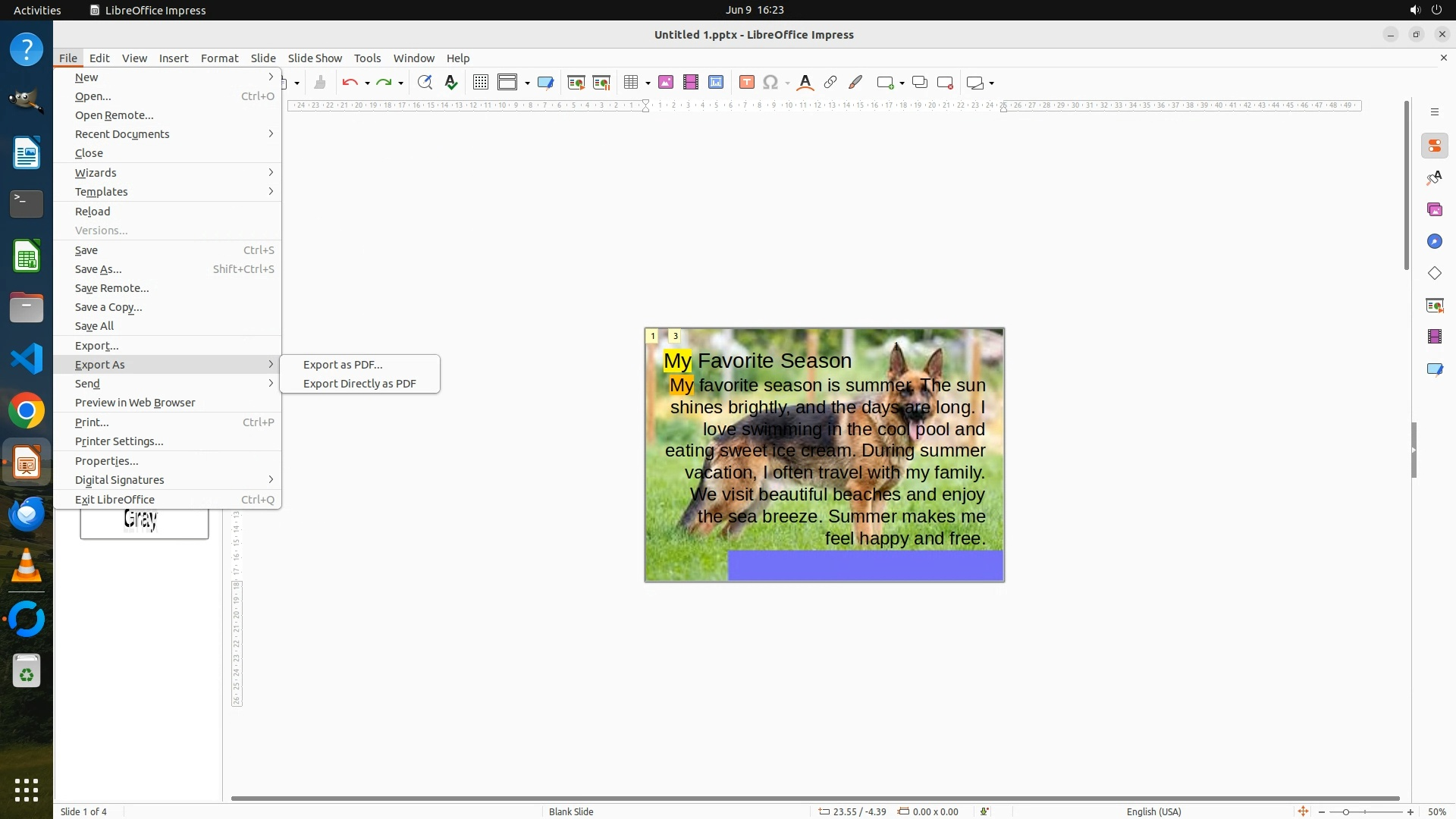
Task: Open the Insert Table dropdown arrow
Action: 648,83
